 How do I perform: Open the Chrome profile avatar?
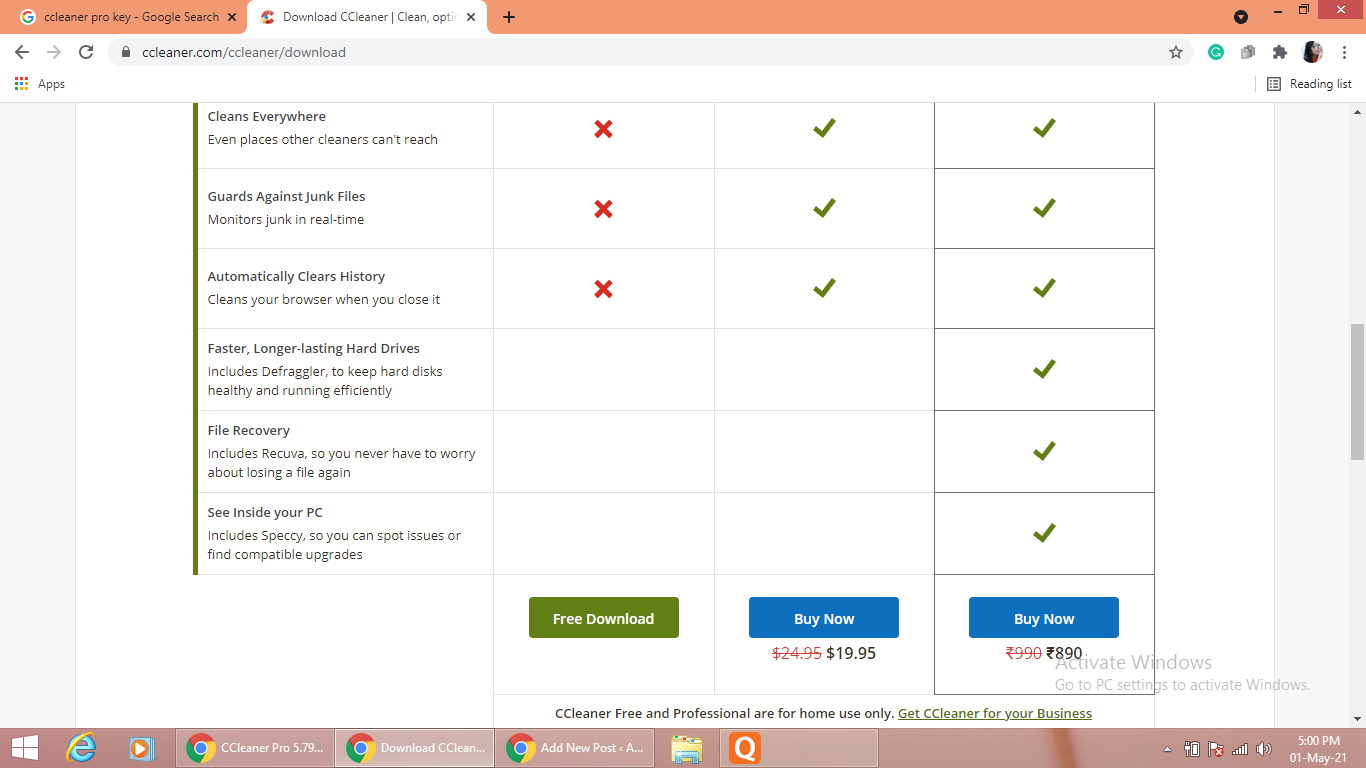[x=1312, y=52]
